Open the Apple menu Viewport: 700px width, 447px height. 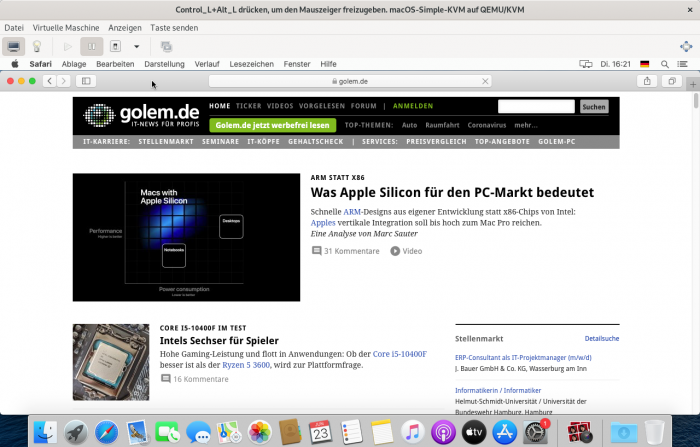pos(15,64)
